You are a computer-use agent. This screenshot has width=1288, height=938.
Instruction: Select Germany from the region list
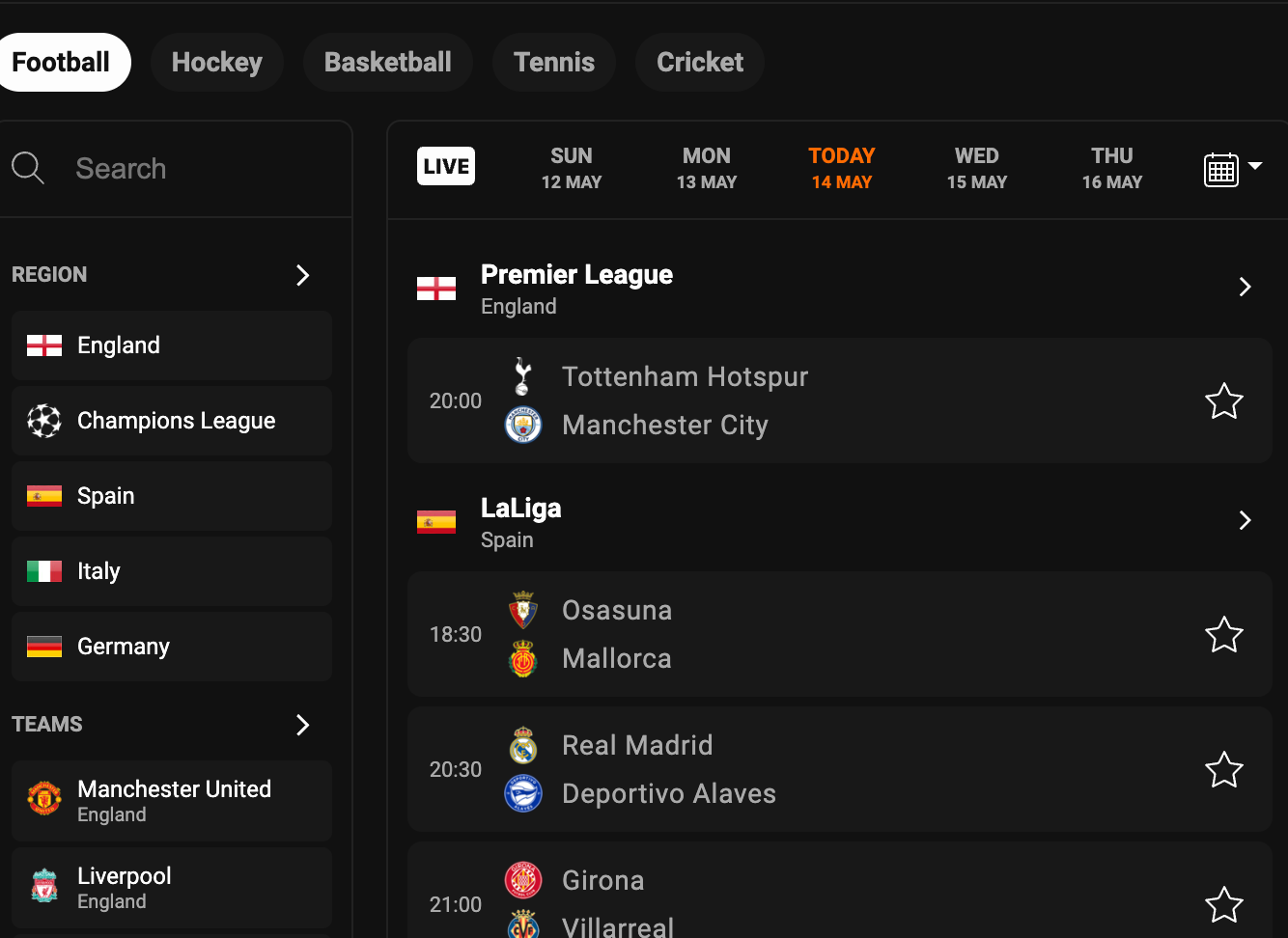point(124,647)
